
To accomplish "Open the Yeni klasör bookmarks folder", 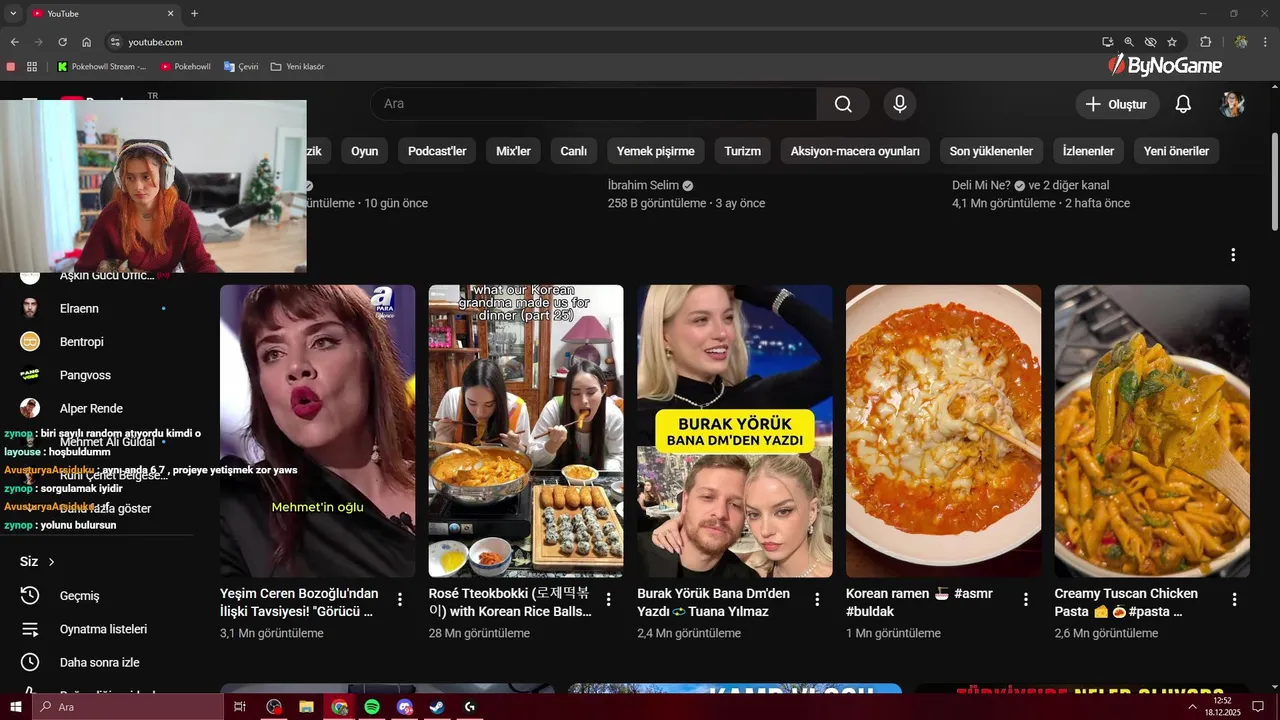I will pyautogui.click(x=297, y=67).
